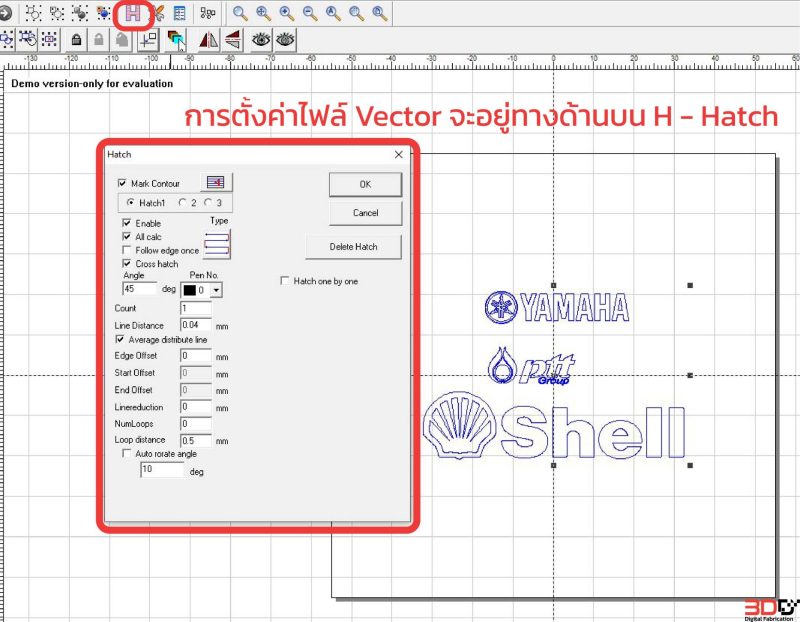
Task: Click the last magnifier icon with page
Action: (380, 13)
